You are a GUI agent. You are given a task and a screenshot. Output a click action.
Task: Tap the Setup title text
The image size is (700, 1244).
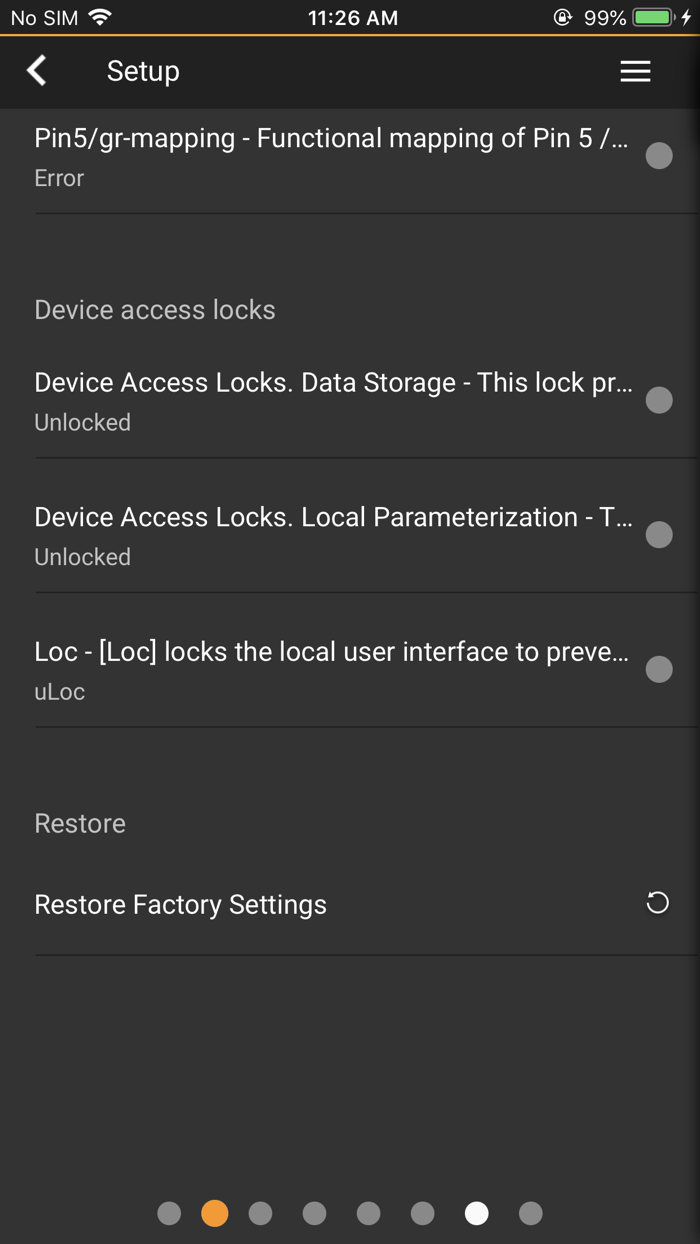[143, 71]
